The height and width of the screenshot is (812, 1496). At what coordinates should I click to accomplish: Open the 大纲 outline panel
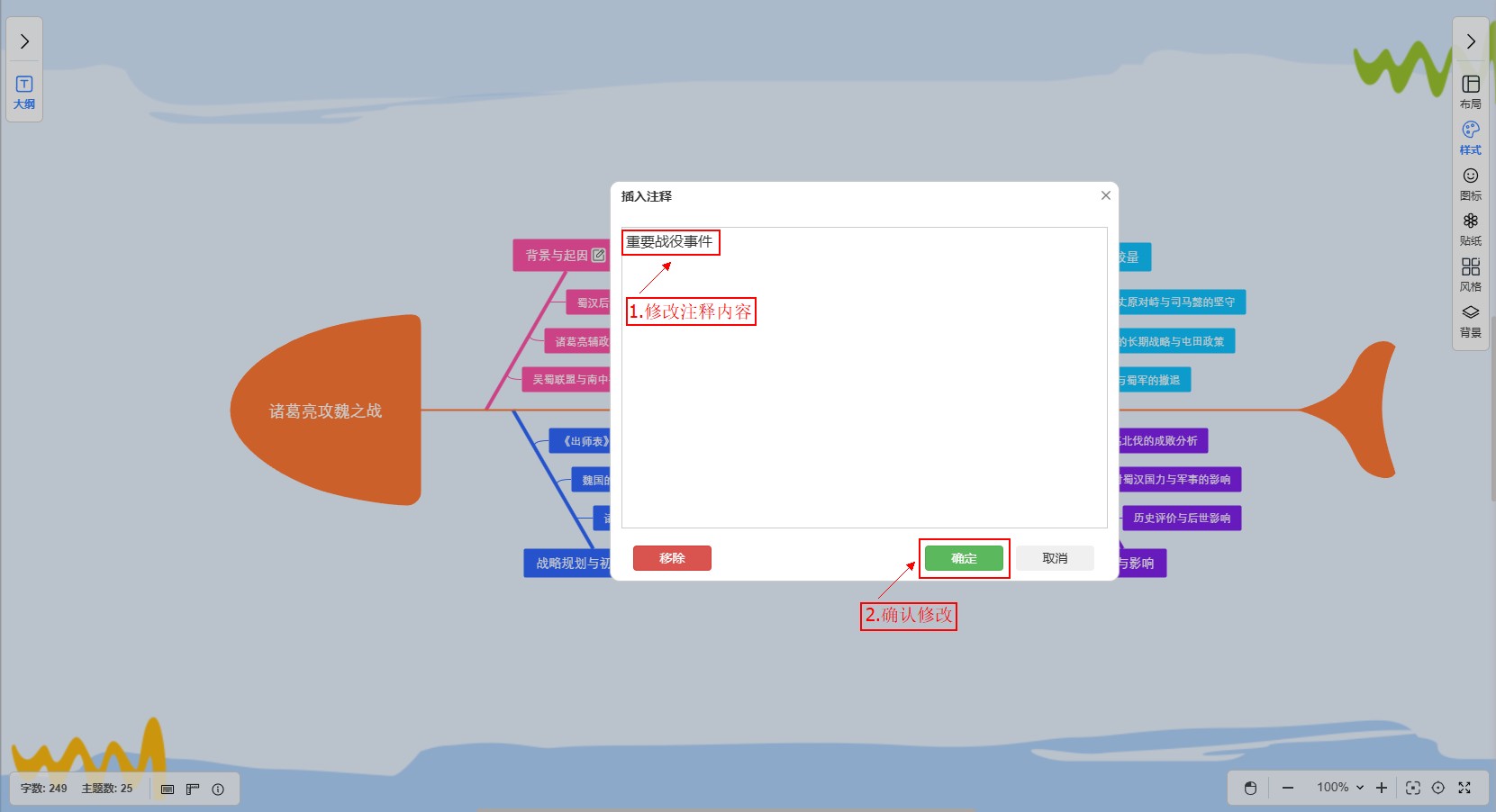(x=24, y=93)
